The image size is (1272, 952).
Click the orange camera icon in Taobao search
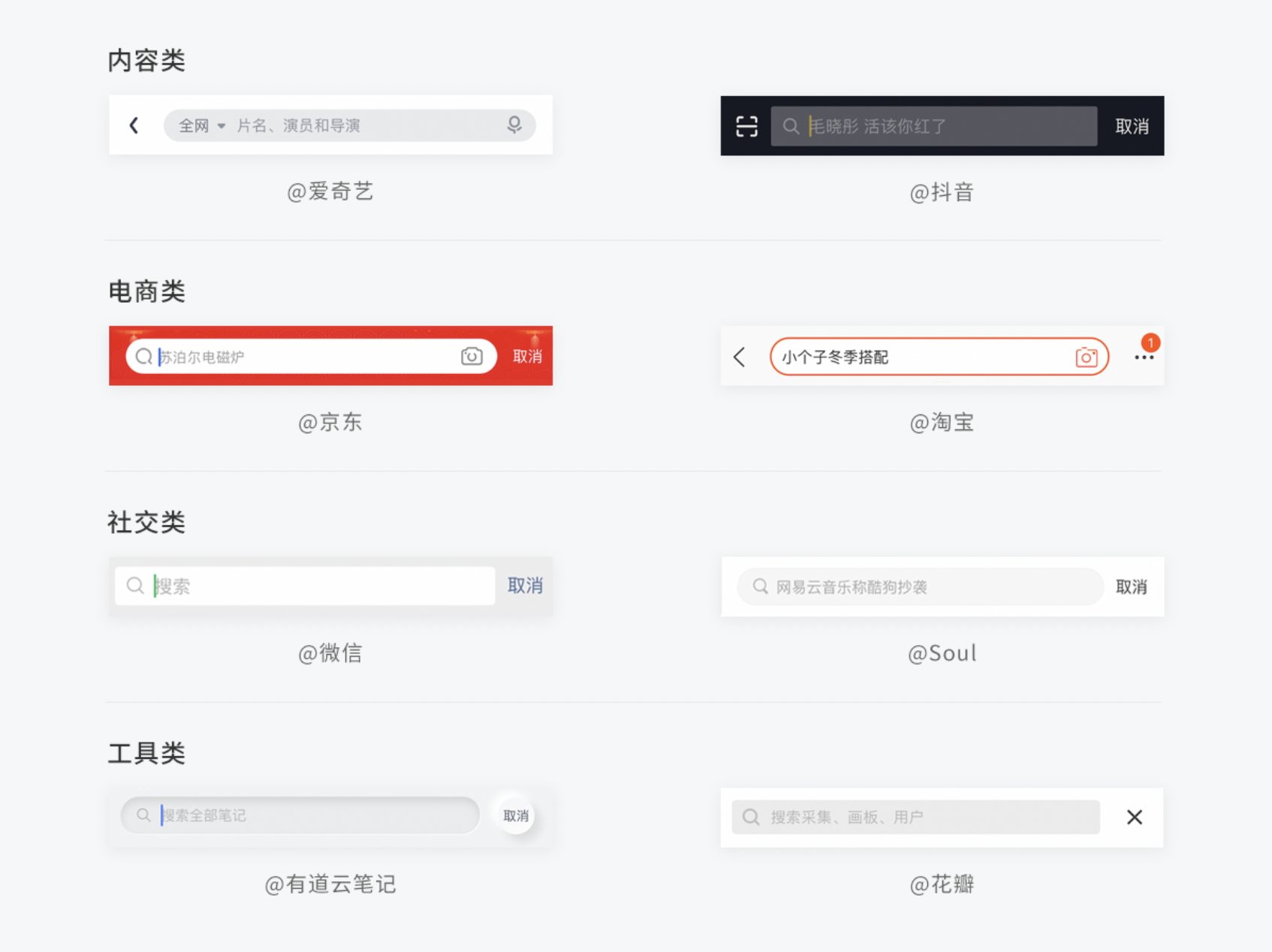point(1086,357)
